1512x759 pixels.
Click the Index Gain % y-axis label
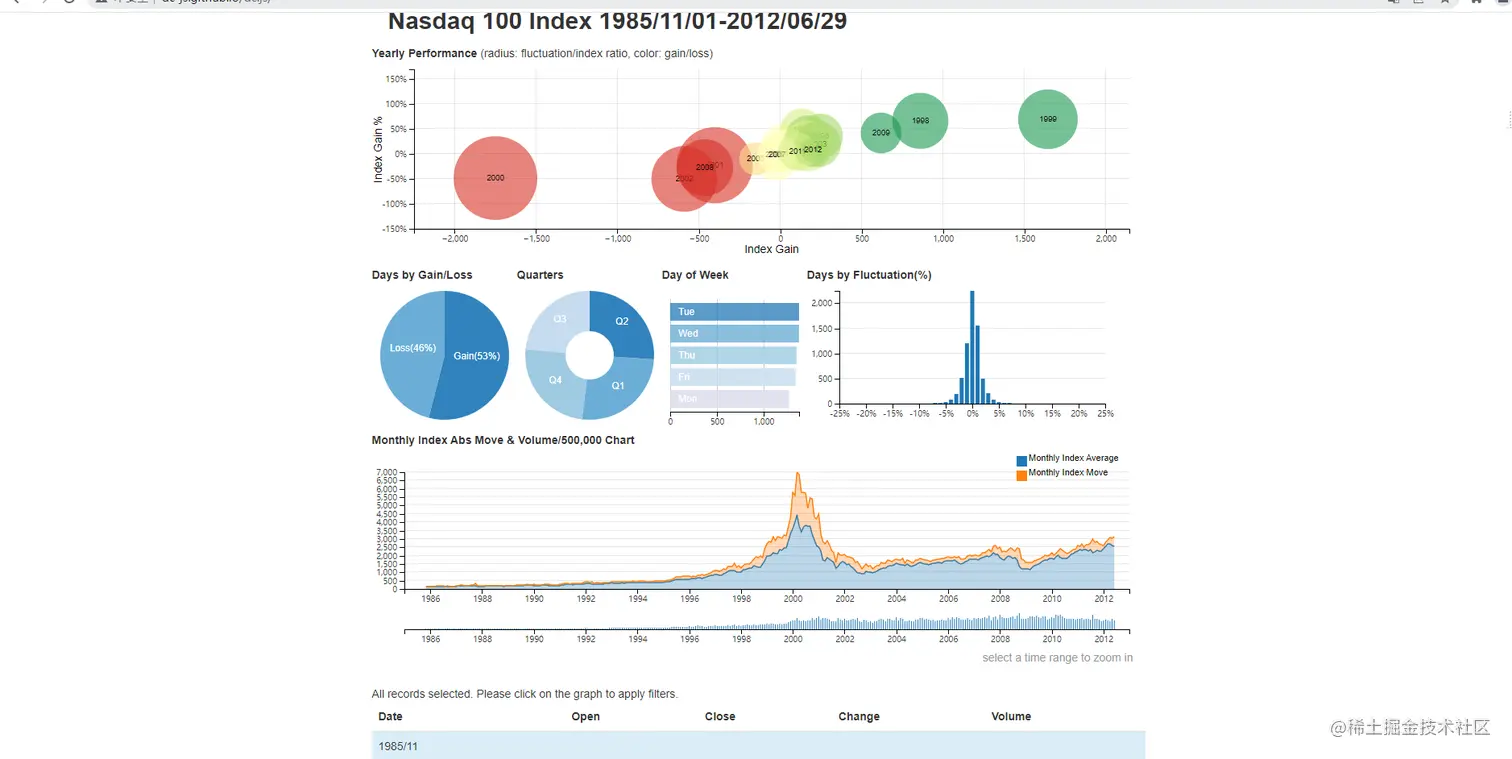point(378,150)
